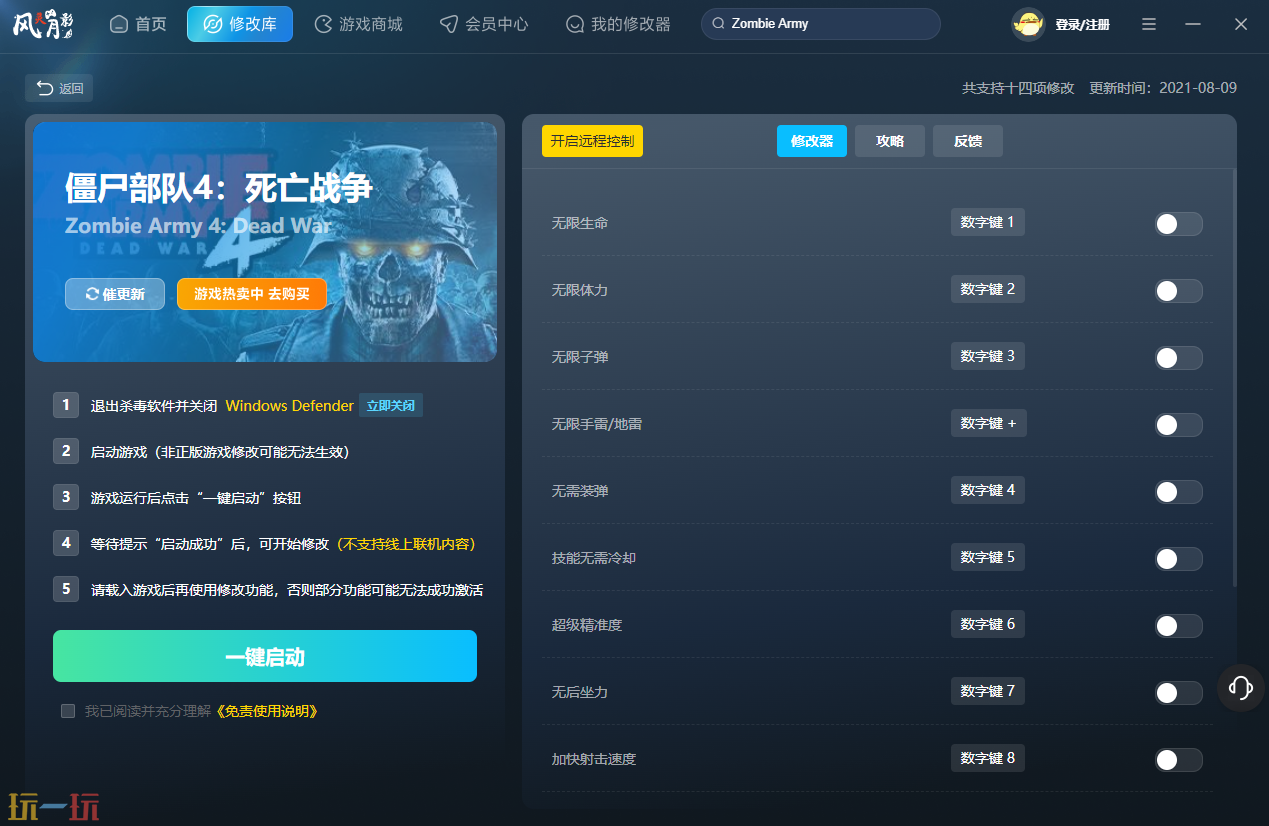Open the 游戏商城 tab

(359, 24)
